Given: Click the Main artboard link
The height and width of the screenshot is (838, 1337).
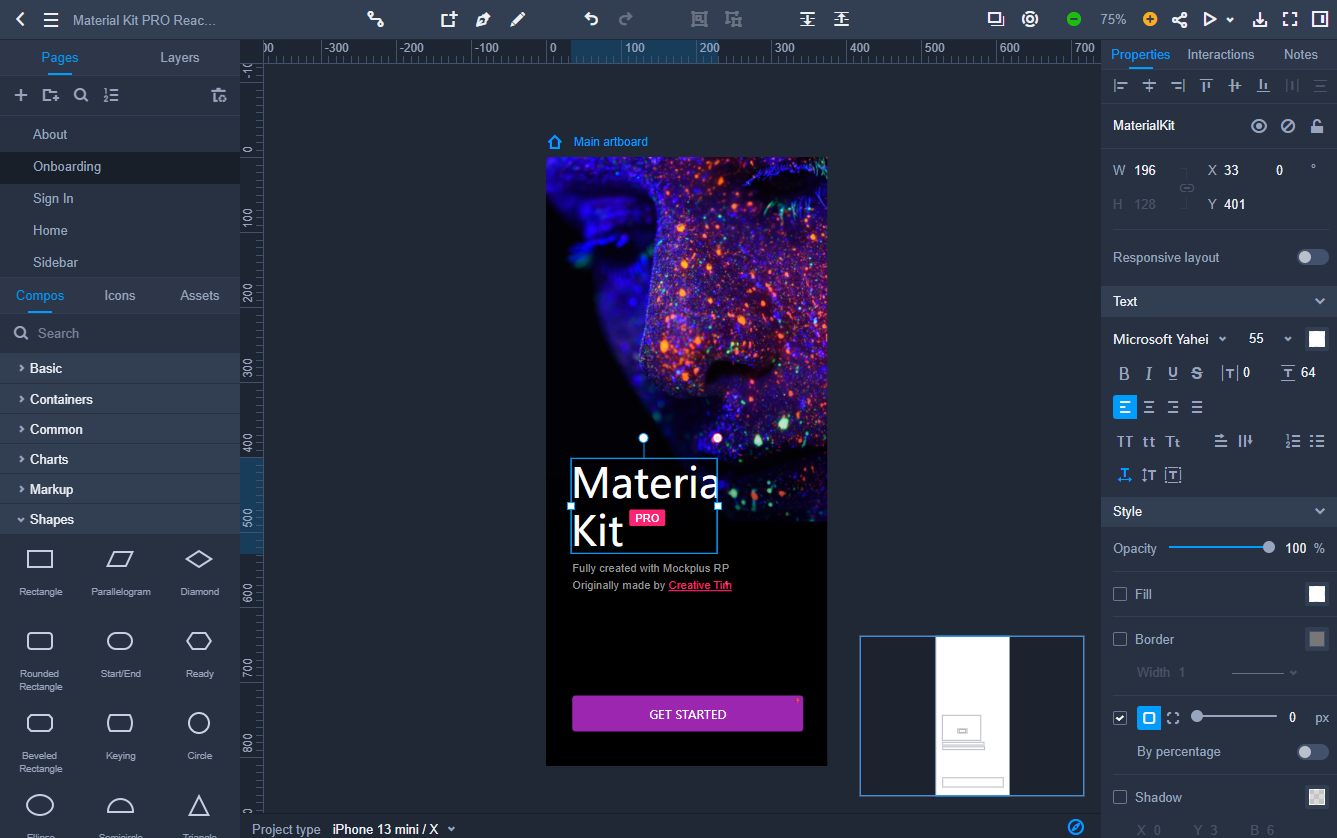Looking at the screenshot, I should pyautogui.click(x=610, y=141).
